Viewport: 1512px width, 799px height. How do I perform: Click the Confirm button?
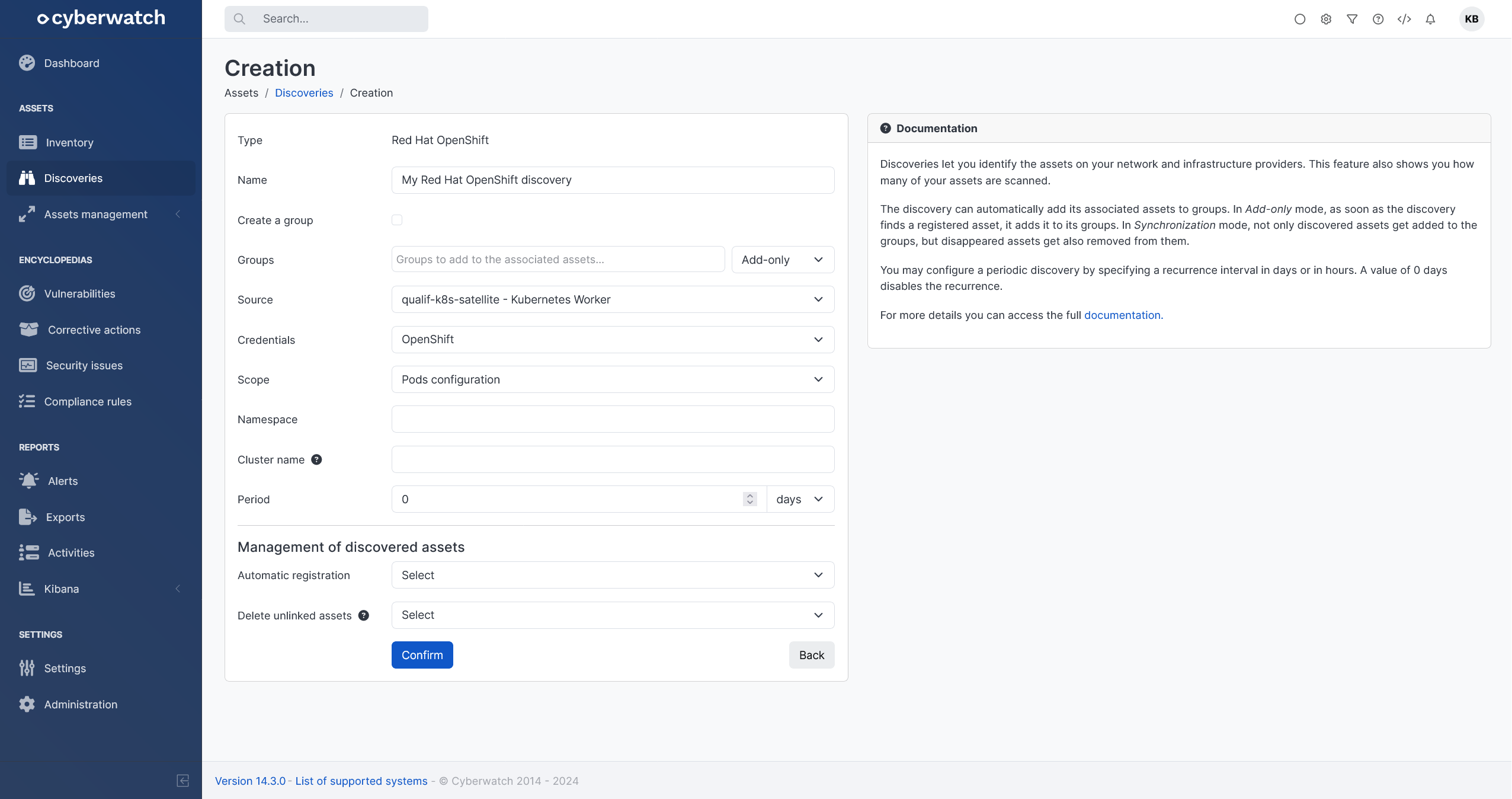[x=422, y=655]
